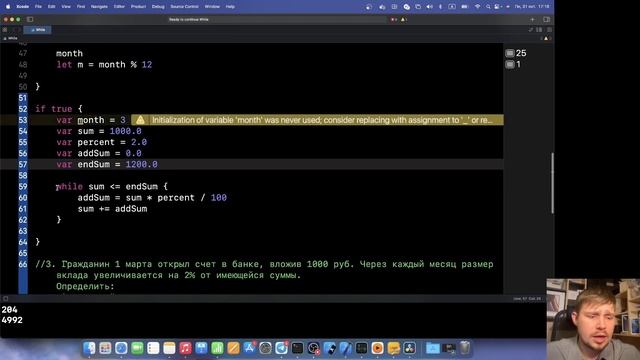Viewport: 640px width, 360px height.
Task: Click the warning triangle on line 53
Action: click(x=140, y=120)
